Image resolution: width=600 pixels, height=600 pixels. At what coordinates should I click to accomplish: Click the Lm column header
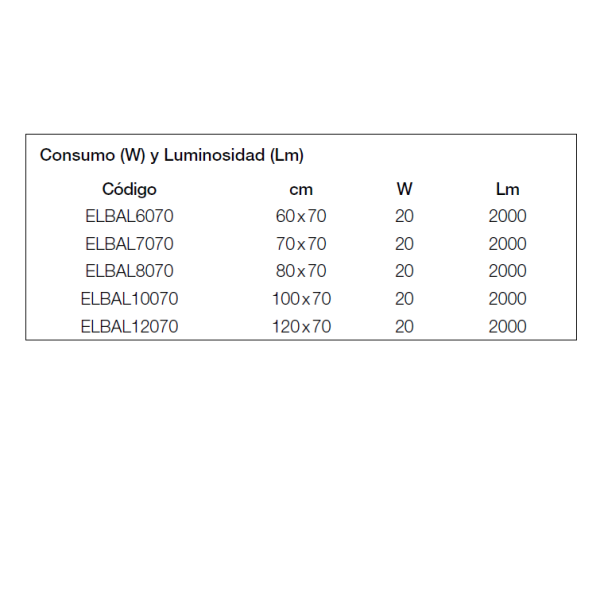(507, 189)
